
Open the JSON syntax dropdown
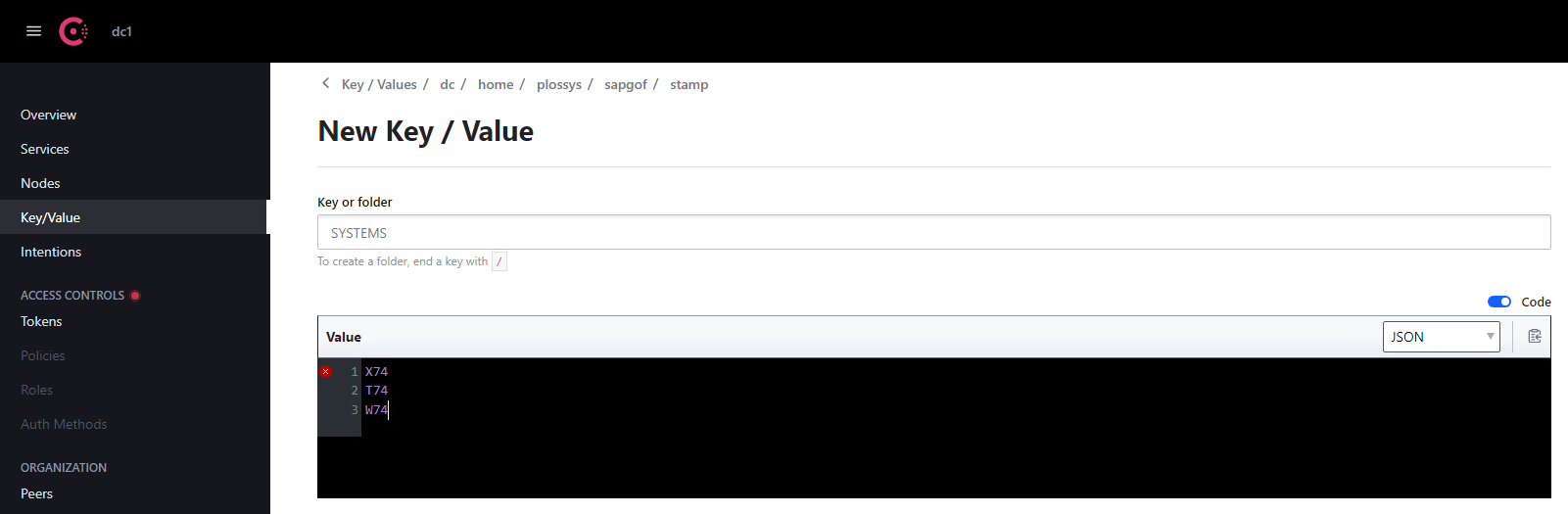coord(1441,337)
